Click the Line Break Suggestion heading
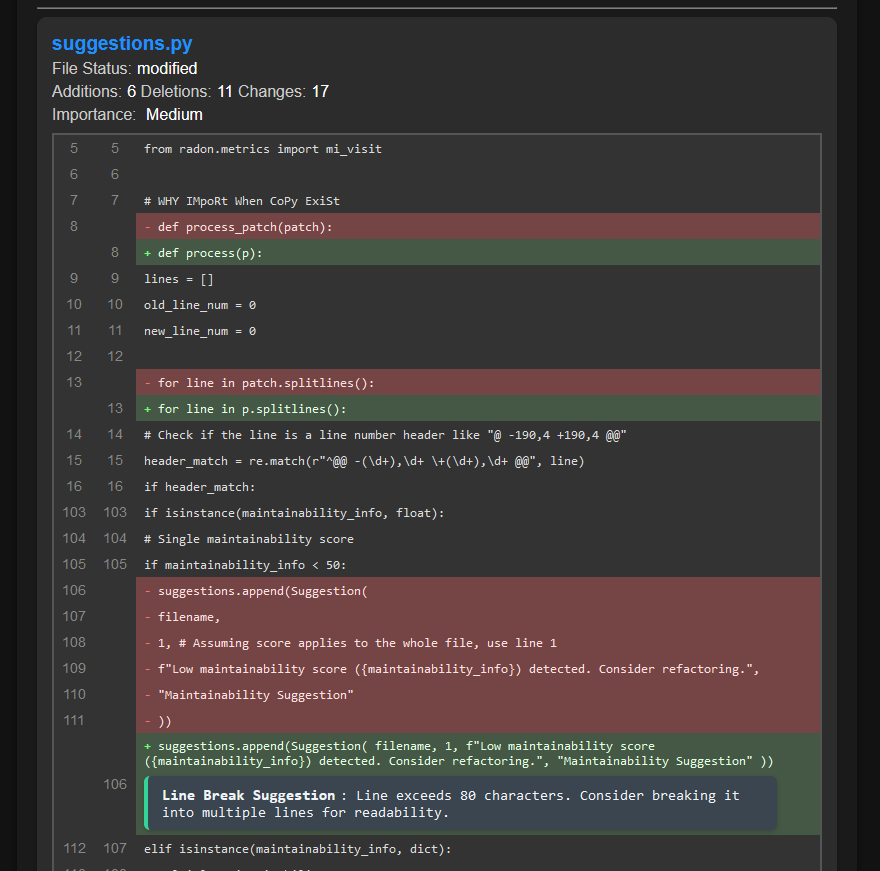880x871 pixels. point(248,796)
